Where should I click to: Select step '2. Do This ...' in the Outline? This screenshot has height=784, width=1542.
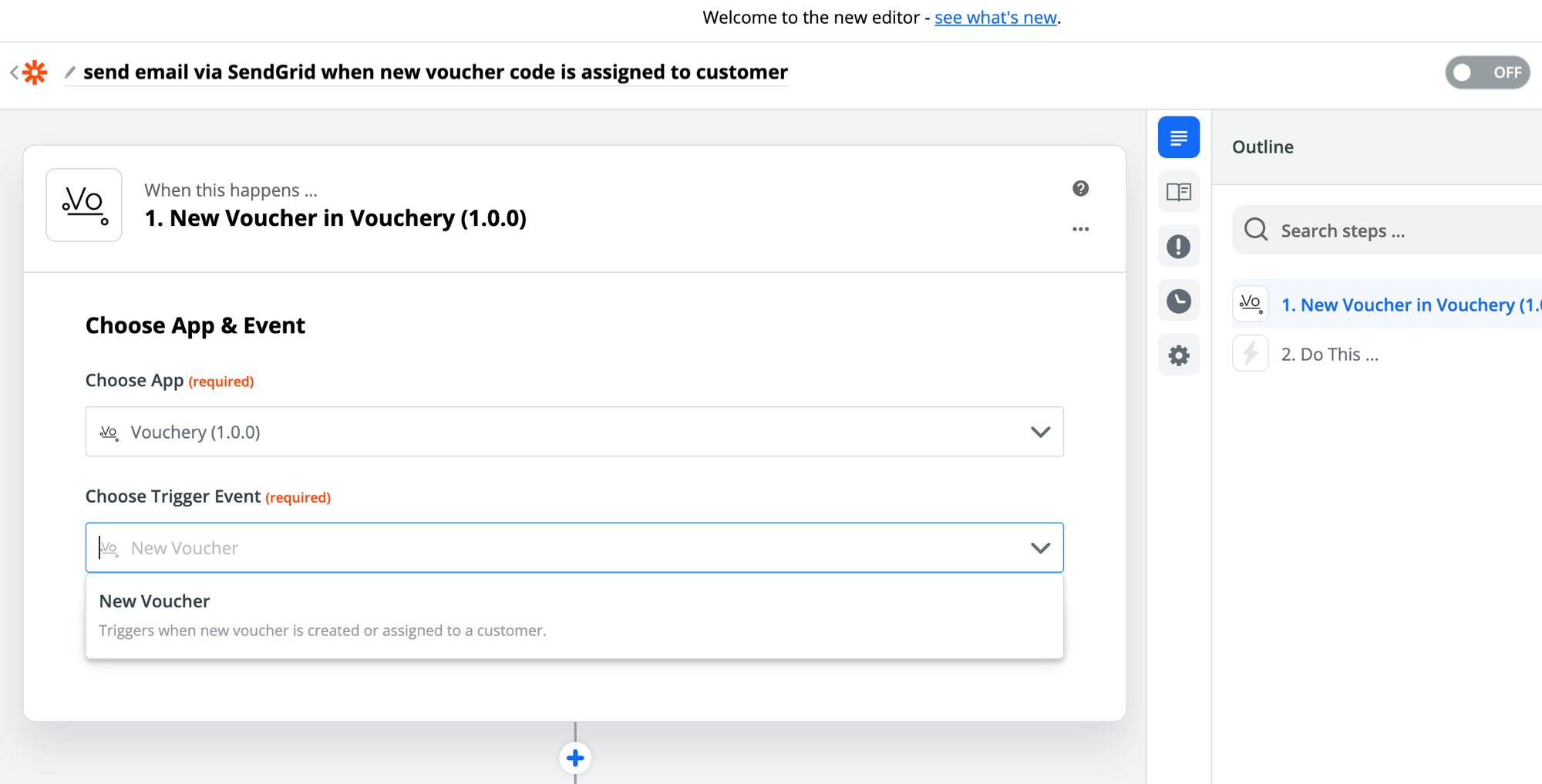(x=1329, y=355)
